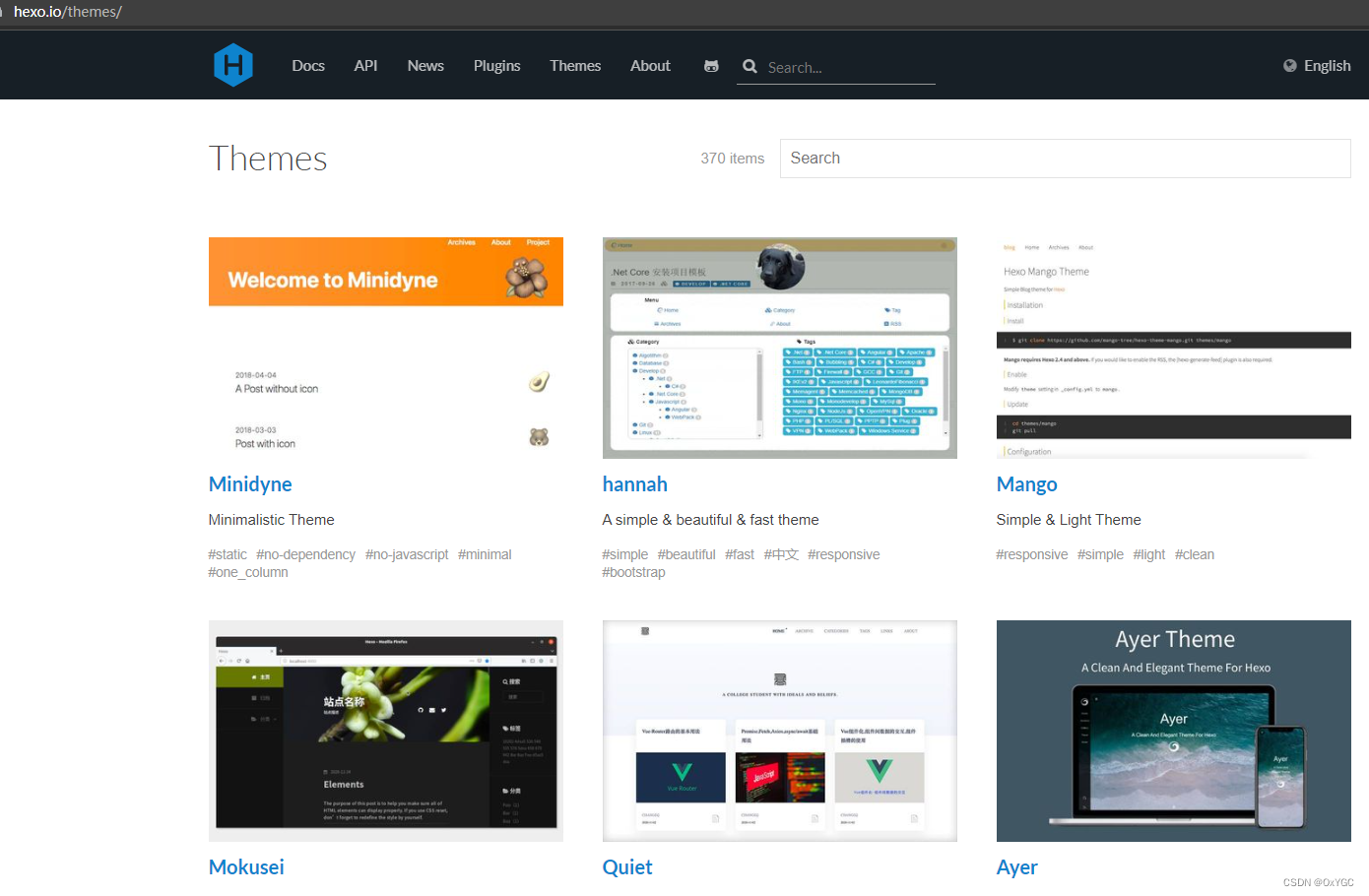Click the "Minimalistic Theme" description

pyautogui.click(x=272, y=520)
